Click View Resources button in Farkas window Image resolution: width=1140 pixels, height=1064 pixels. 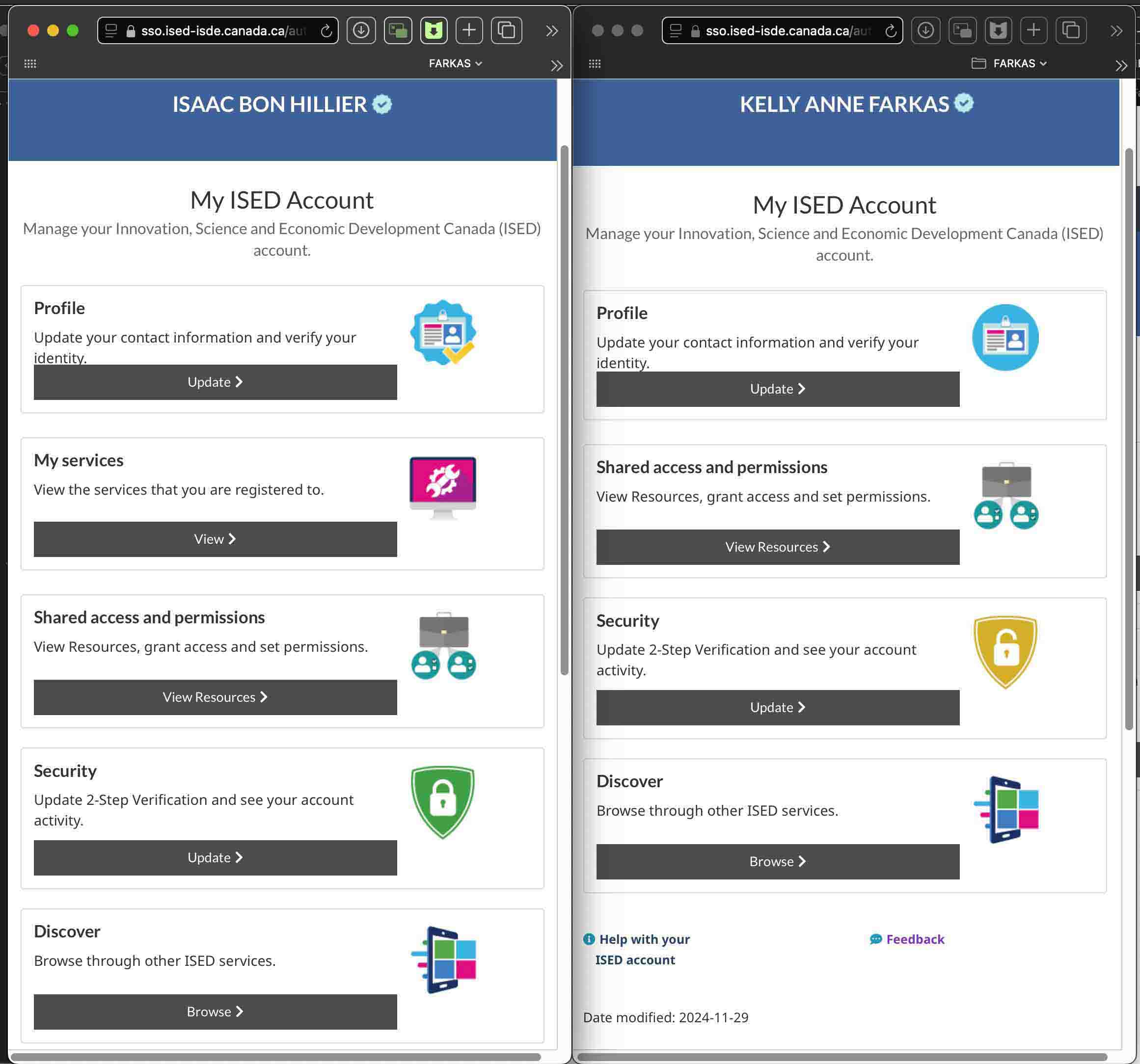click(778, 548)
